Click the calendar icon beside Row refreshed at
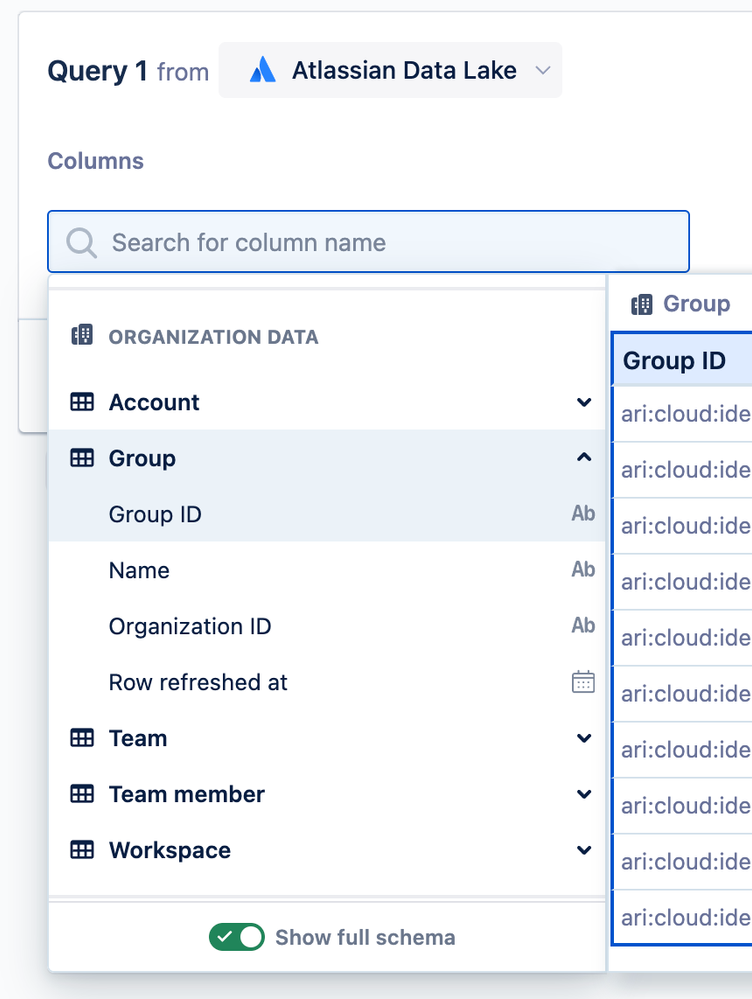 pos(583,682)
